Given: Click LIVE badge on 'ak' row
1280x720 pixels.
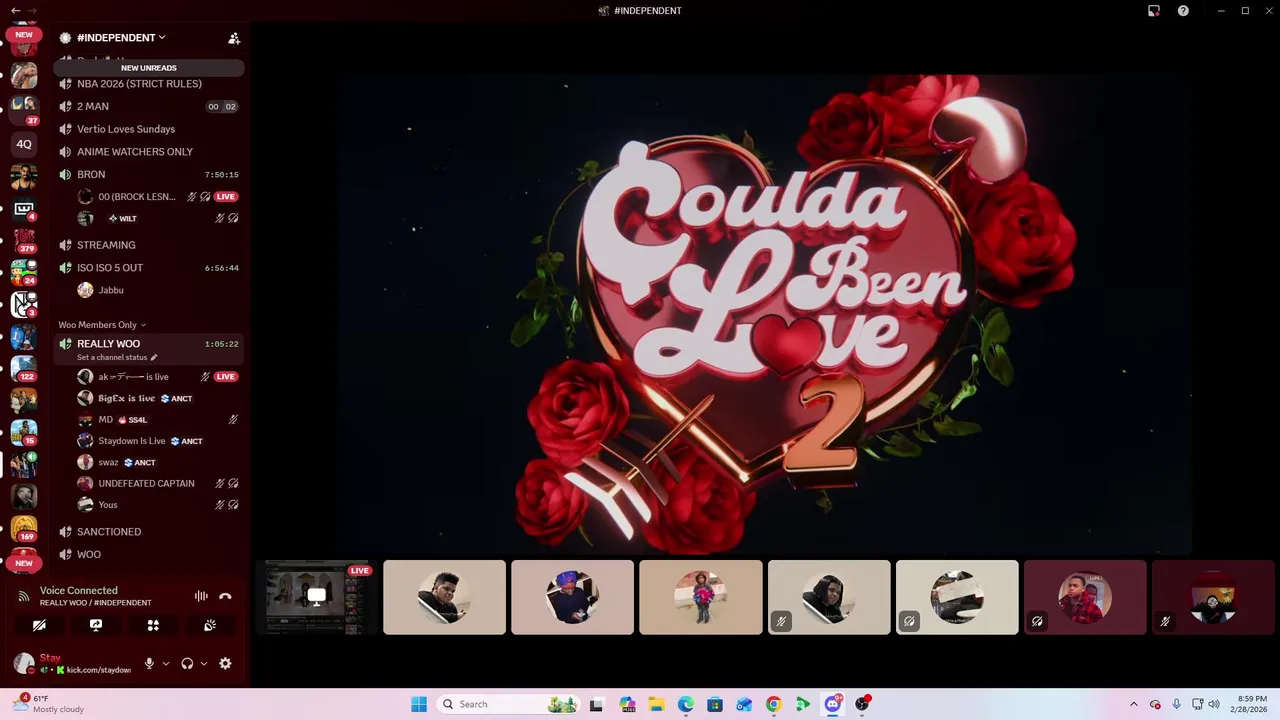Looking at the screenshot, I should coord(226,377).
